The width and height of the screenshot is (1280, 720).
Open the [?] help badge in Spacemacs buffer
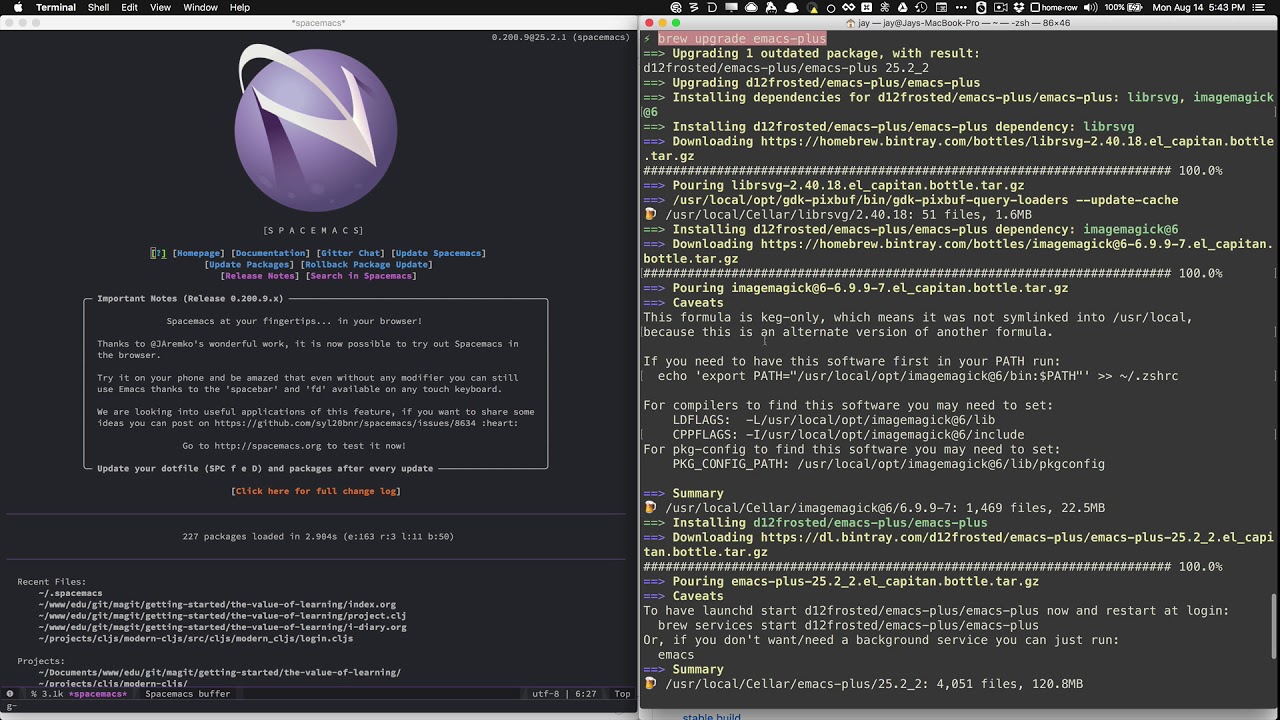point(157,253)
